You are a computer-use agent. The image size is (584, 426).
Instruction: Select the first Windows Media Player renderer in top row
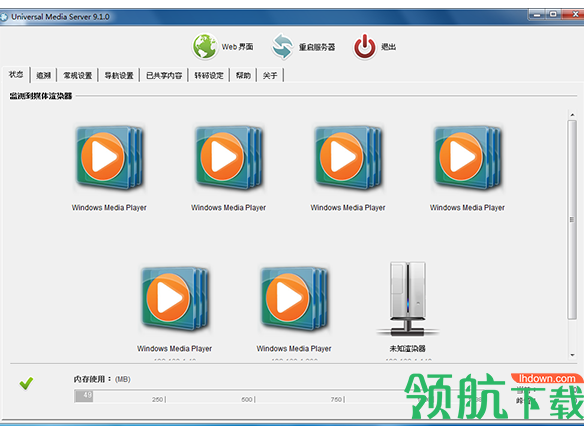[109, 158]
